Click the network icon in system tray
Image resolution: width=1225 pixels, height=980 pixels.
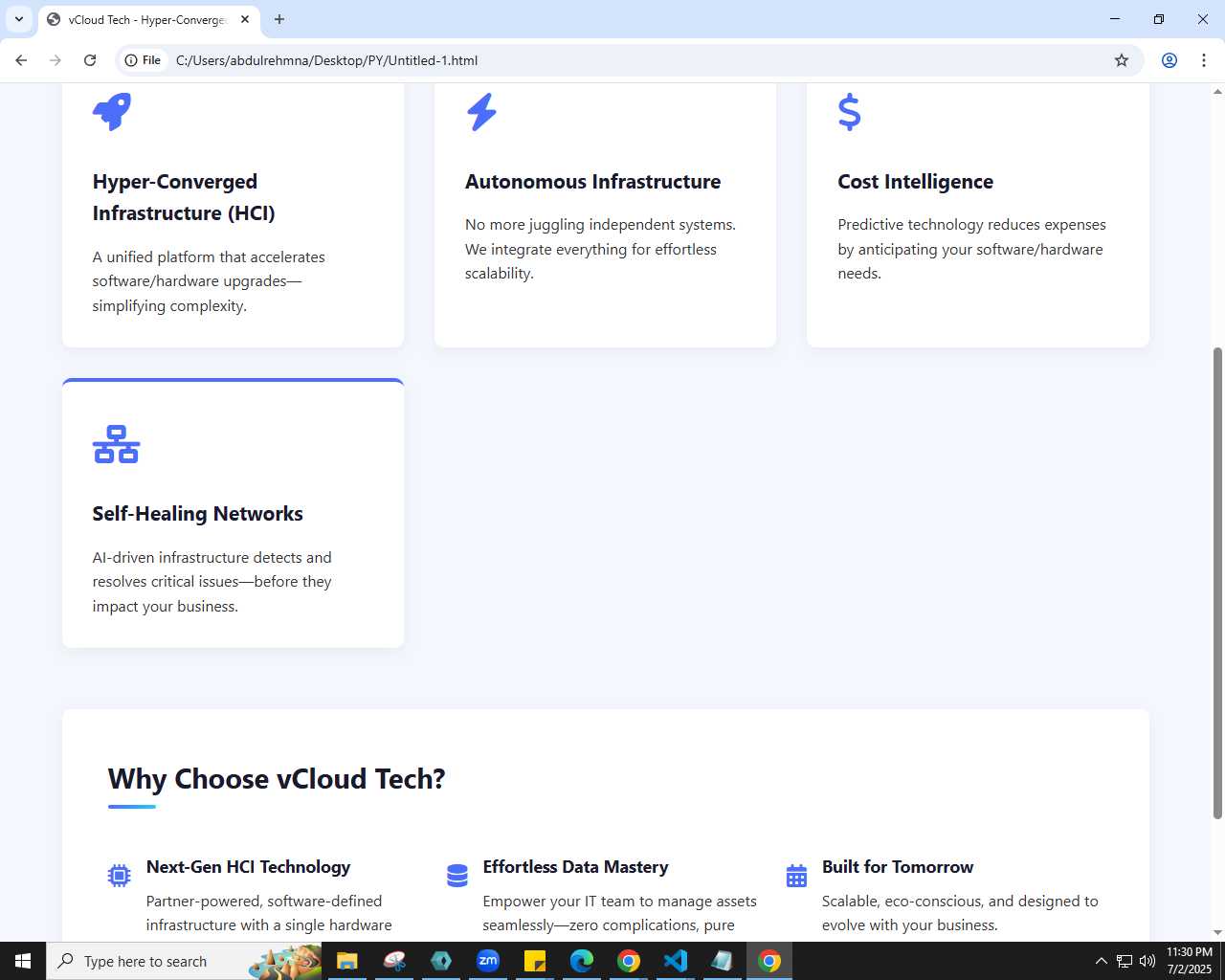click(1125, 961)
